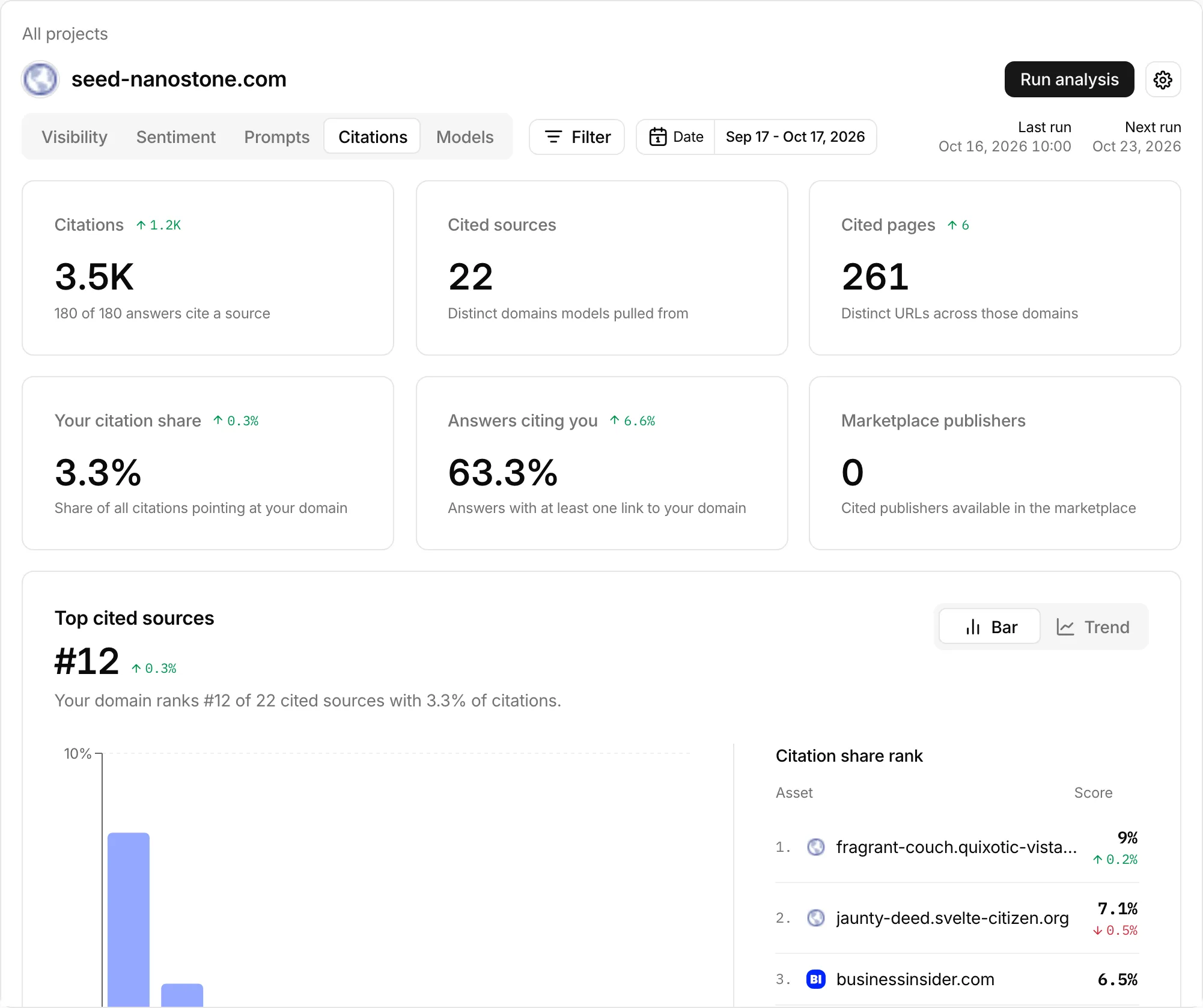Click the Score column header

point(1093,793)
